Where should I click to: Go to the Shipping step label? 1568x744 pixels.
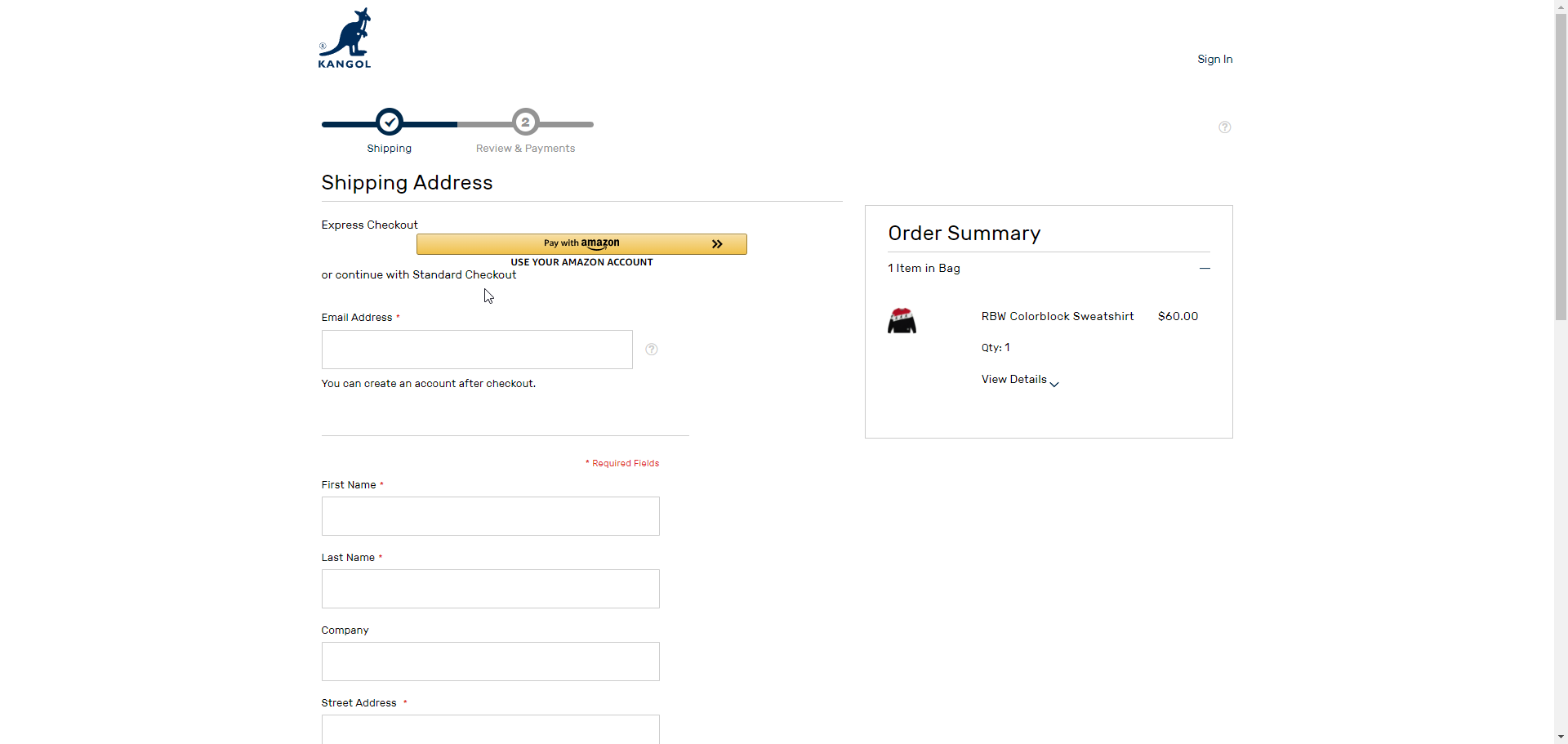point(389,149)
